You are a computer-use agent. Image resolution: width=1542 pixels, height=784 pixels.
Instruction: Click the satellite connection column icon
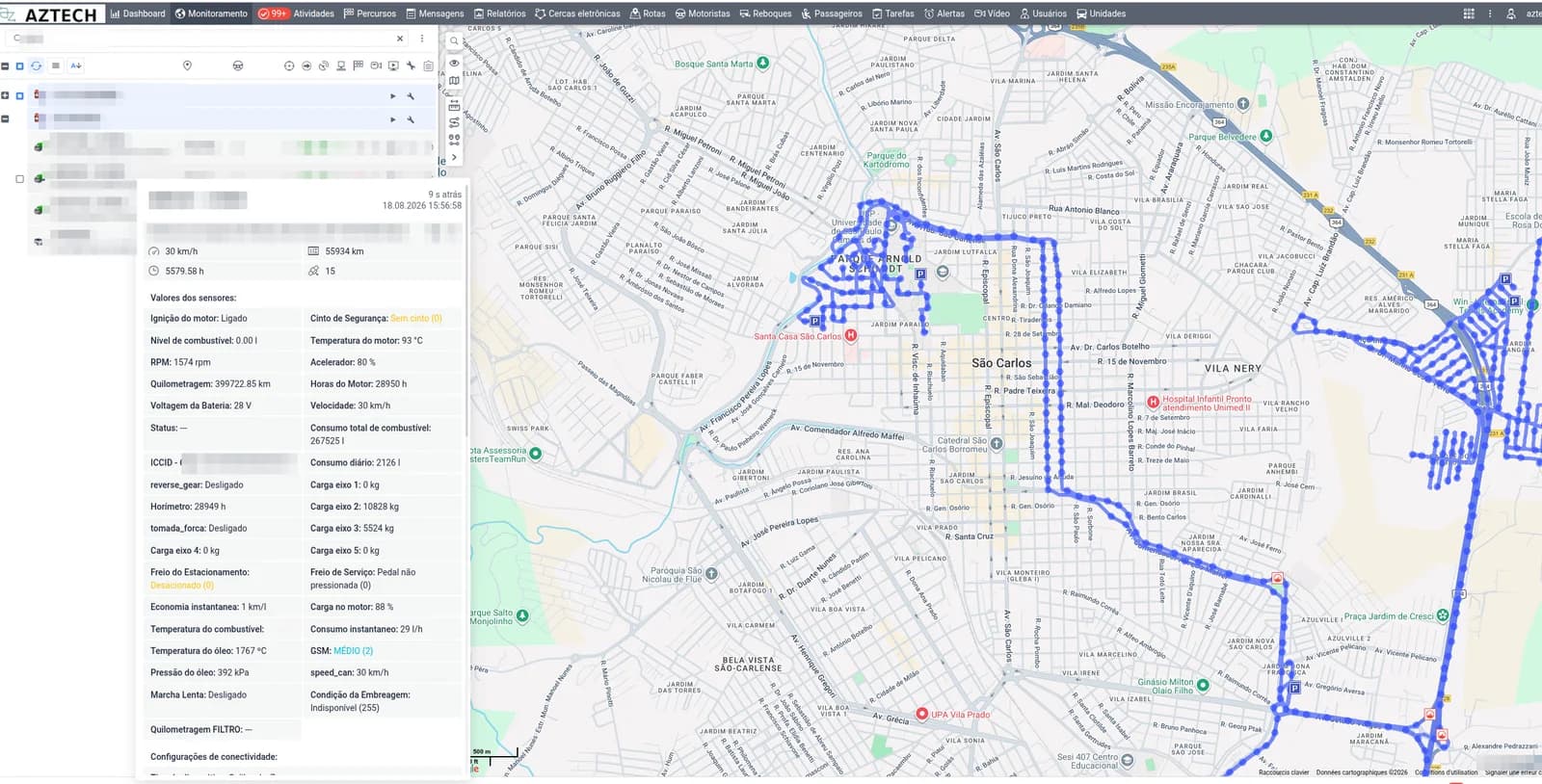(324, 65)
